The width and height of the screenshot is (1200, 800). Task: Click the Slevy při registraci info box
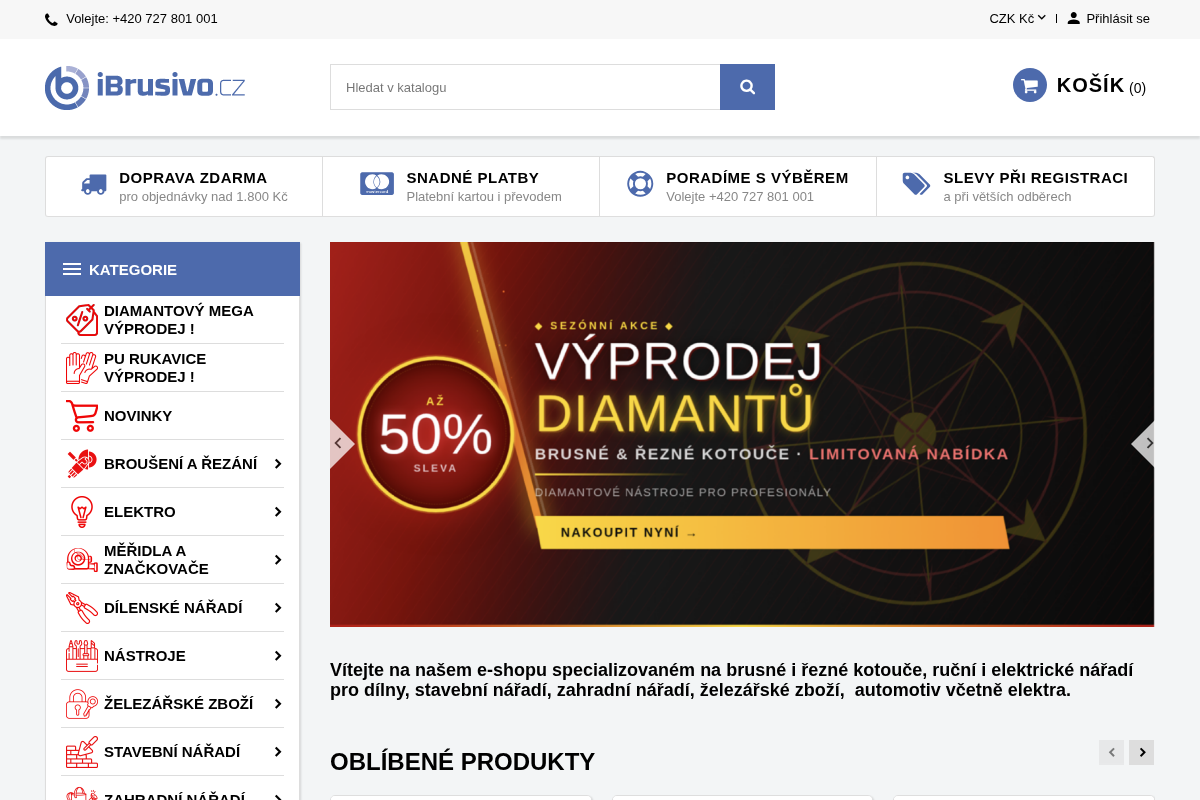pyautogui.click(x=1015, y=186)
